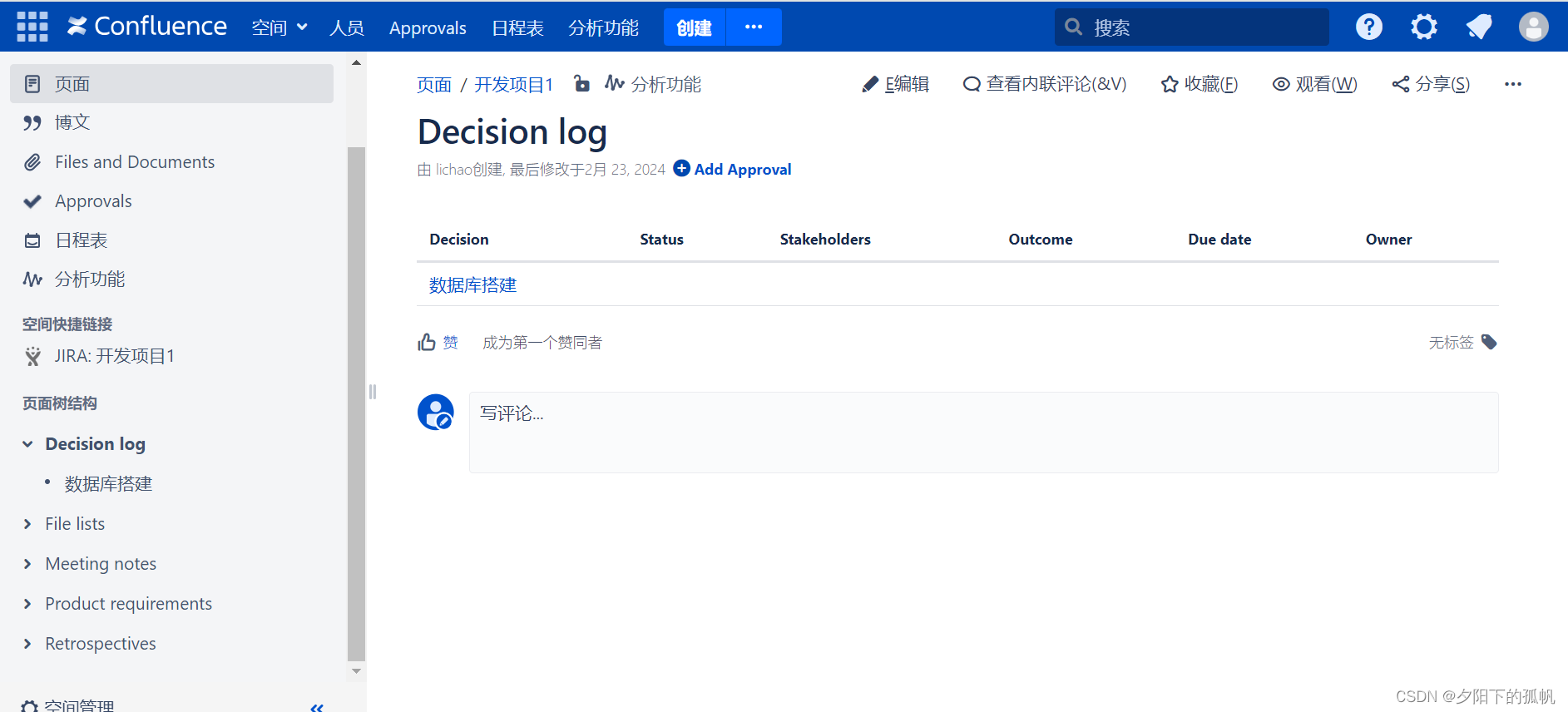
Task: Open the notifications icon in header
Action: point(1478,27)
